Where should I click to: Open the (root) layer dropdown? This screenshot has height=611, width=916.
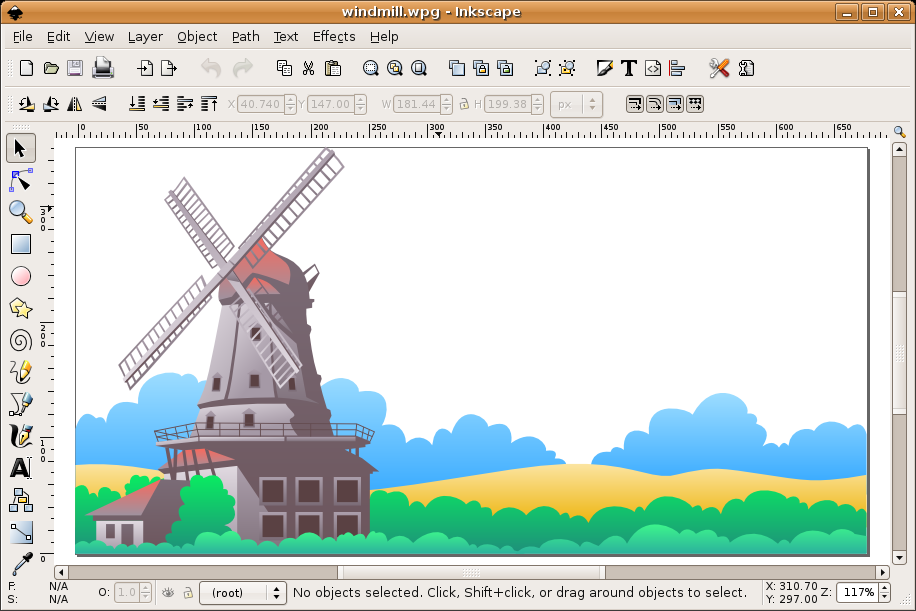[x=242, y=592]
